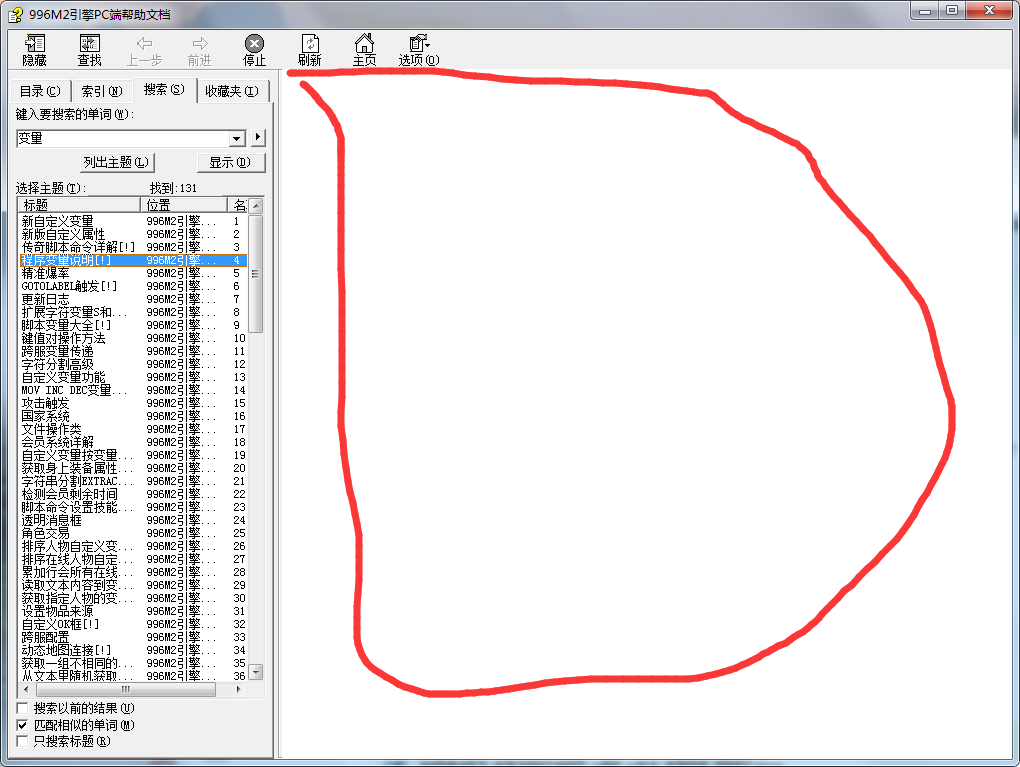This screenshot has width=1020, height=767.
Task: Click the 索引 tab
Action: point(101,91)
